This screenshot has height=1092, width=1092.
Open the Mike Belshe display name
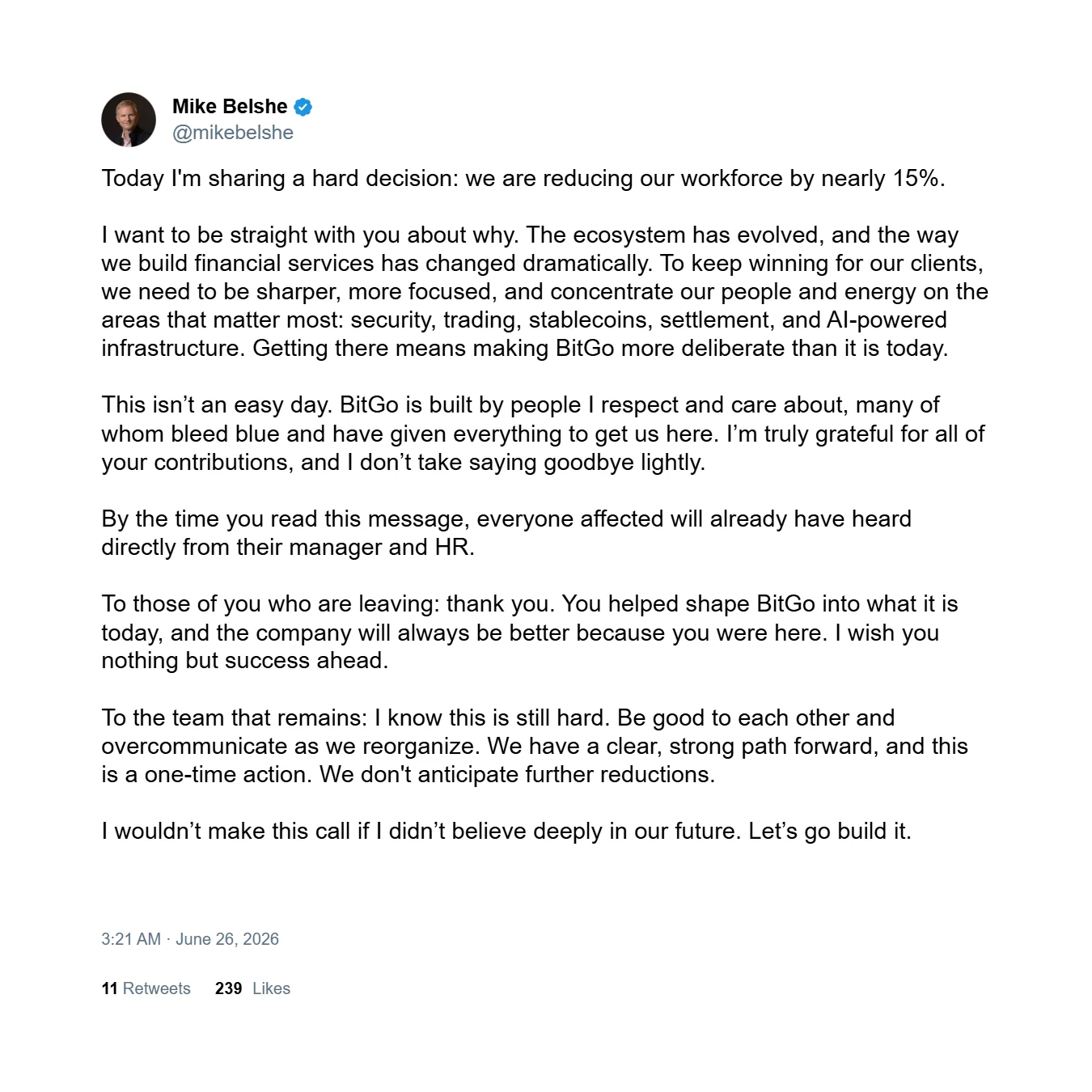click(230, 107)
